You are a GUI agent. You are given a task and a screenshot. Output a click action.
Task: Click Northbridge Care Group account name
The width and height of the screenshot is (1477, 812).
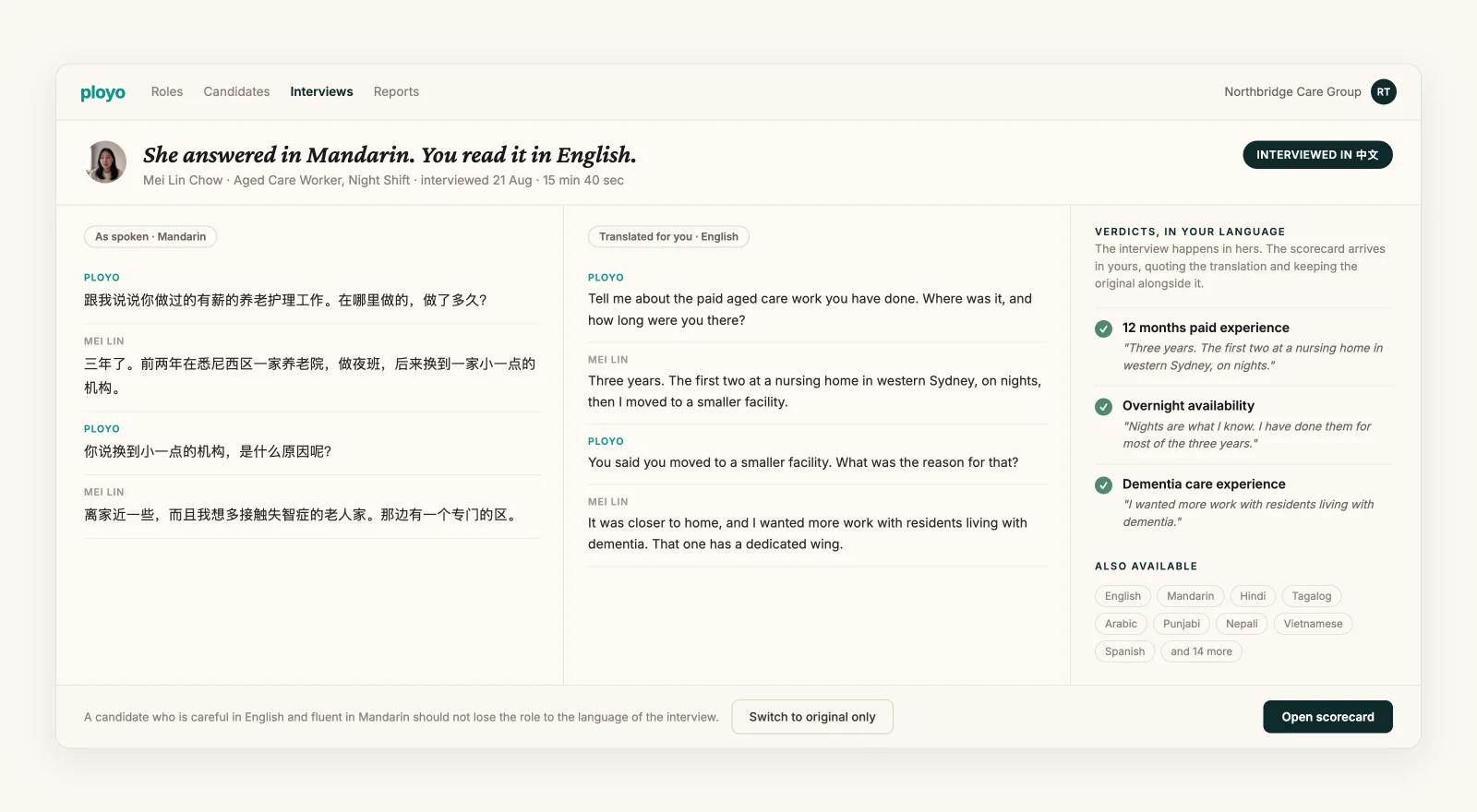tap(1292, 91)
